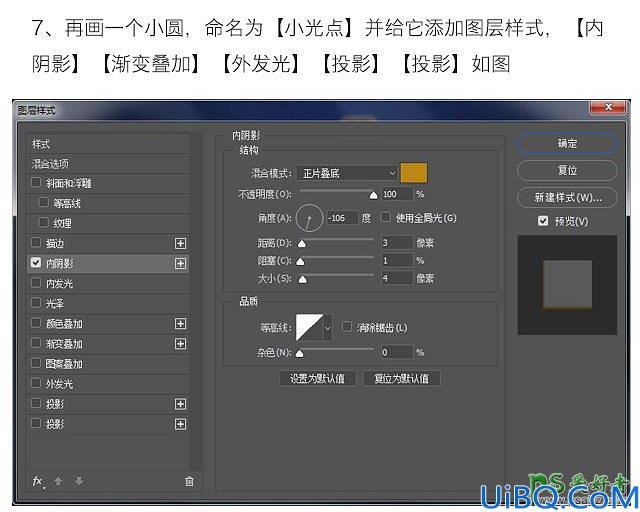
Task: Click the 杂色 field showing 0
Action: pos(397,352)
